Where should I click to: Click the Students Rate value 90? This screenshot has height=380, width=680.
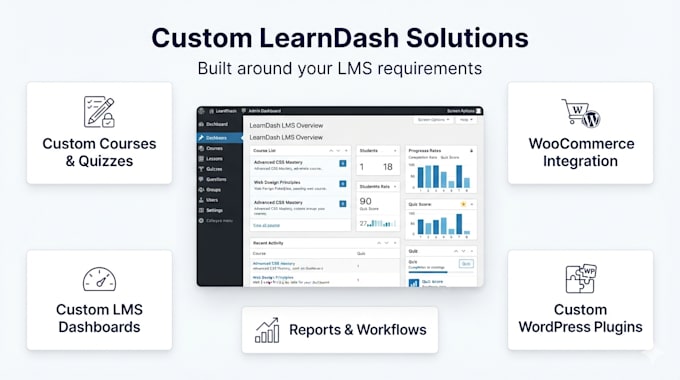click(366, 201)
